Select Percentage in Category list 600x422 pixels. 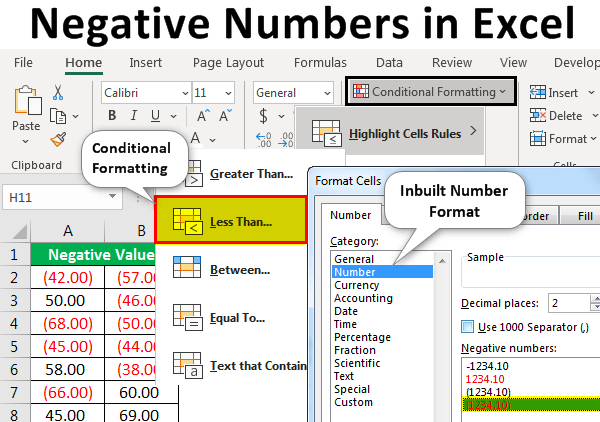[362, 337]
